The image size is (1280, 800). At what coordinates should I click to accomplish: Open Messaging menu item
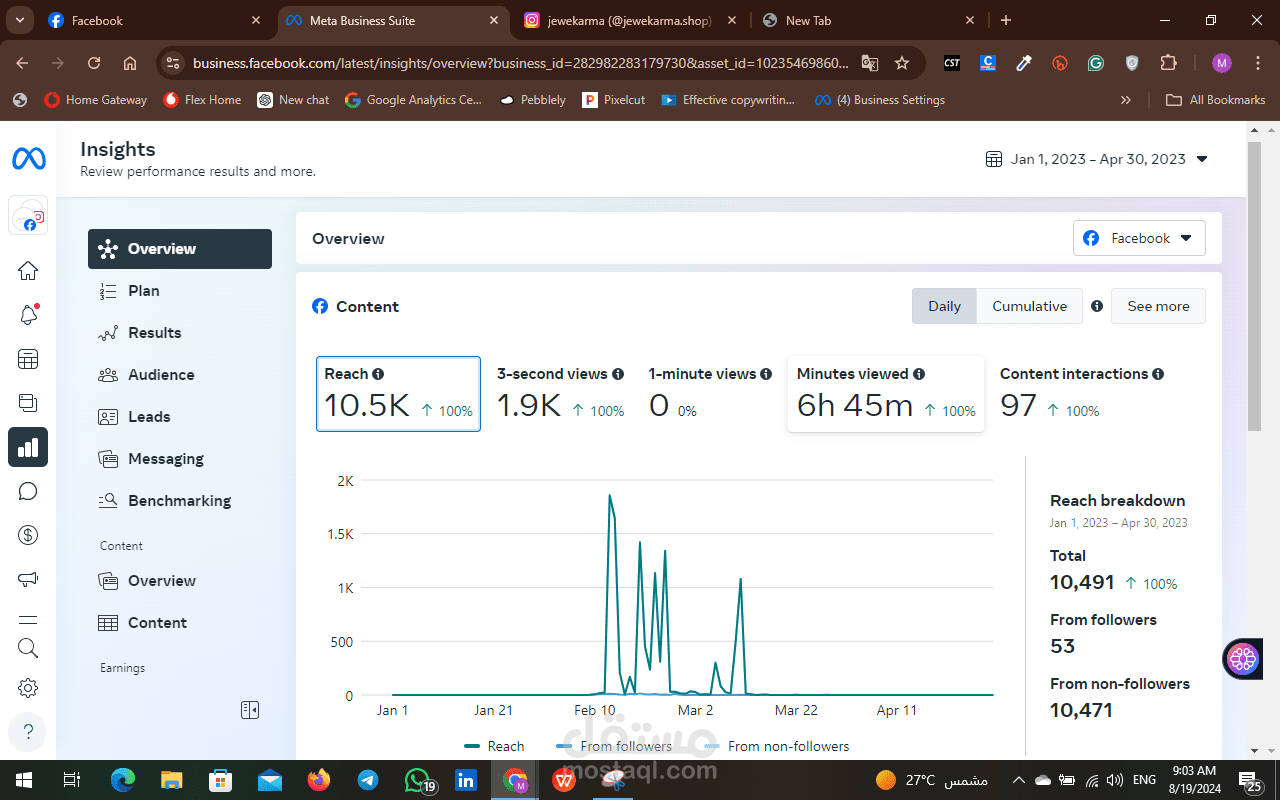(x=180, y=459)
